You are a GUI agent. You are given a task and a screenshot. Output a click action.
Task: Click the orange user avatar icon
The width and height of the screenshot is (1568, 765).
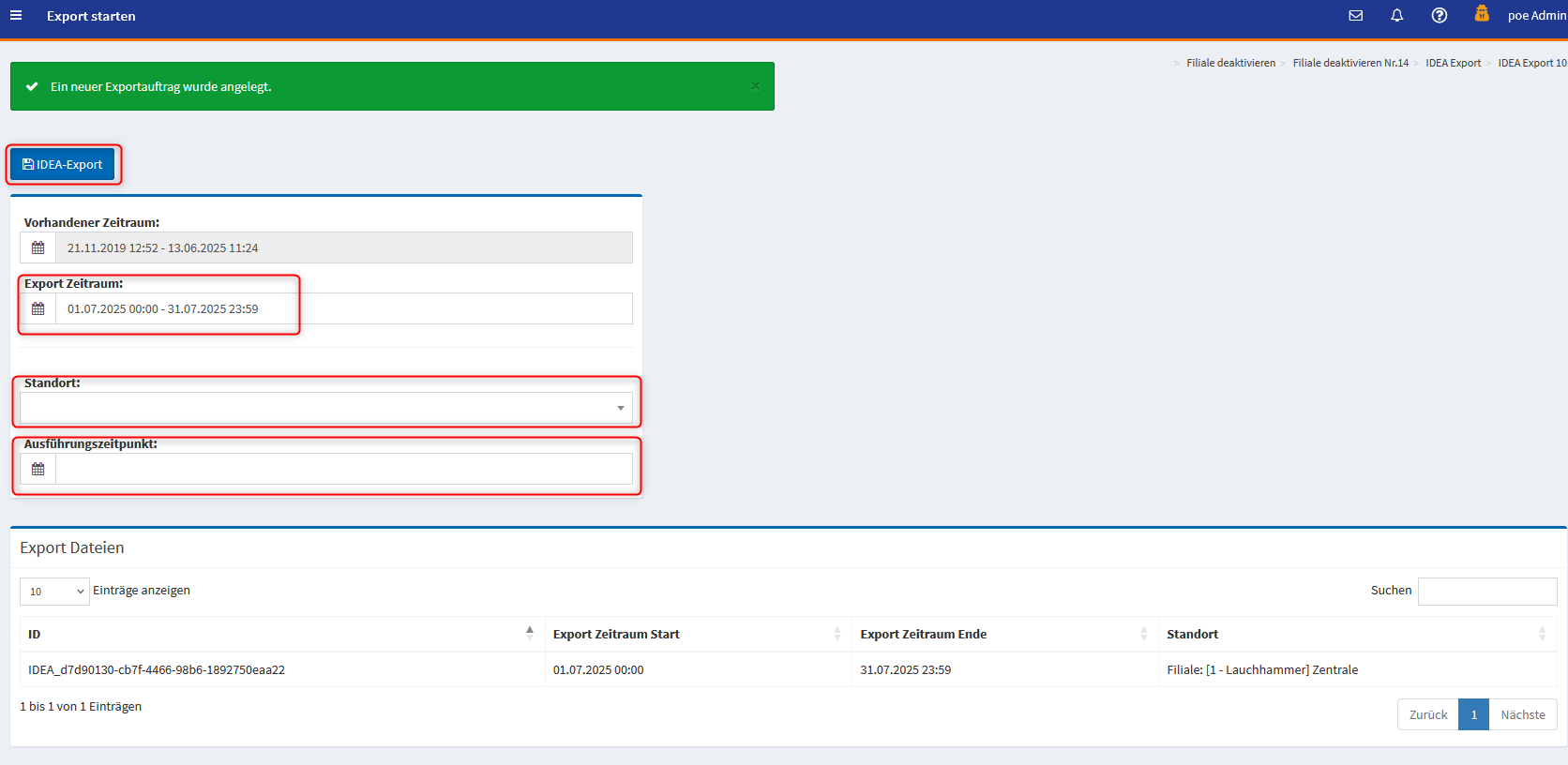coord(1482,14)
